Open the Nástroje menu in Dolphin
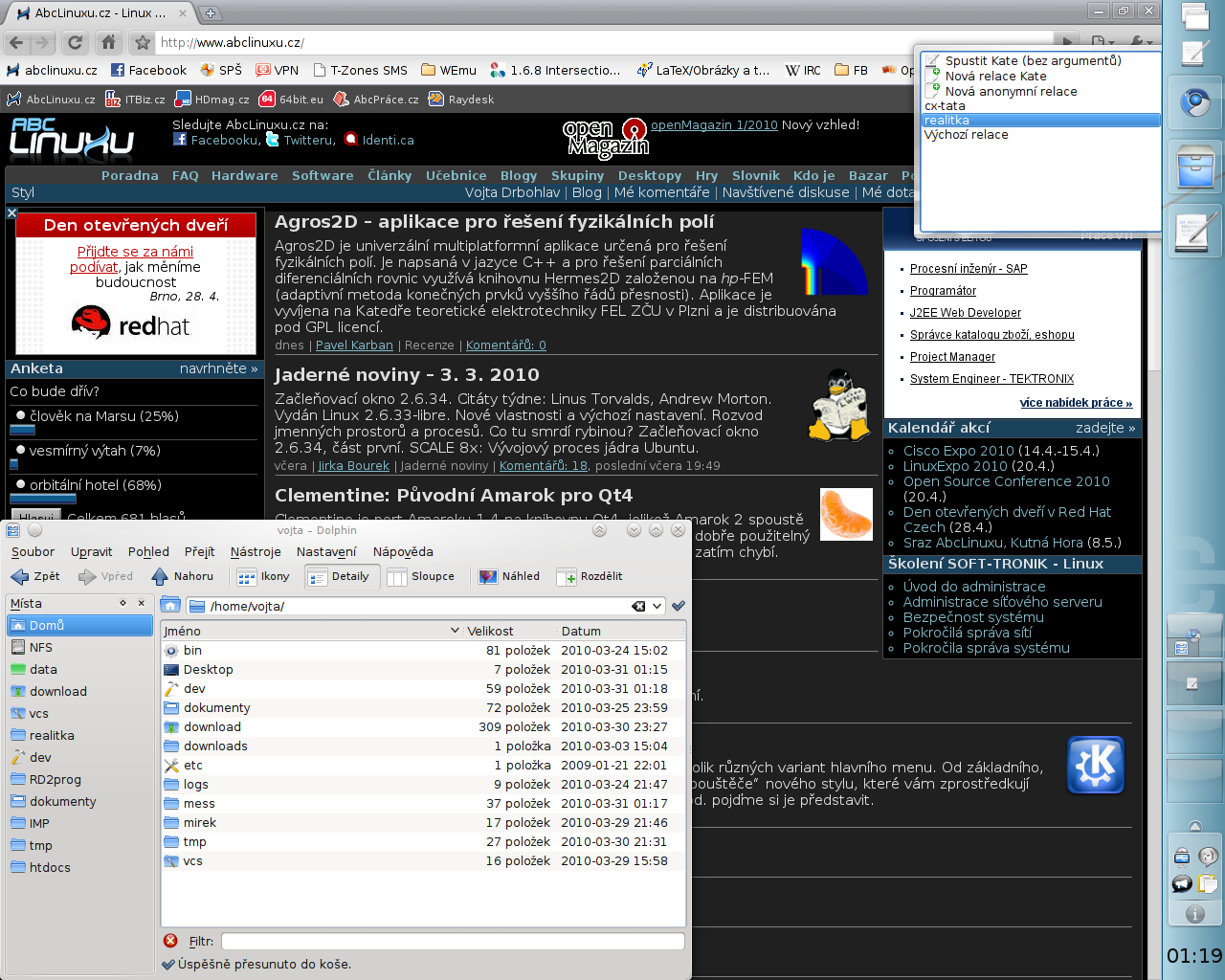Image resolution: width=1225 pixels, height=980 pixels. [256, 551]
